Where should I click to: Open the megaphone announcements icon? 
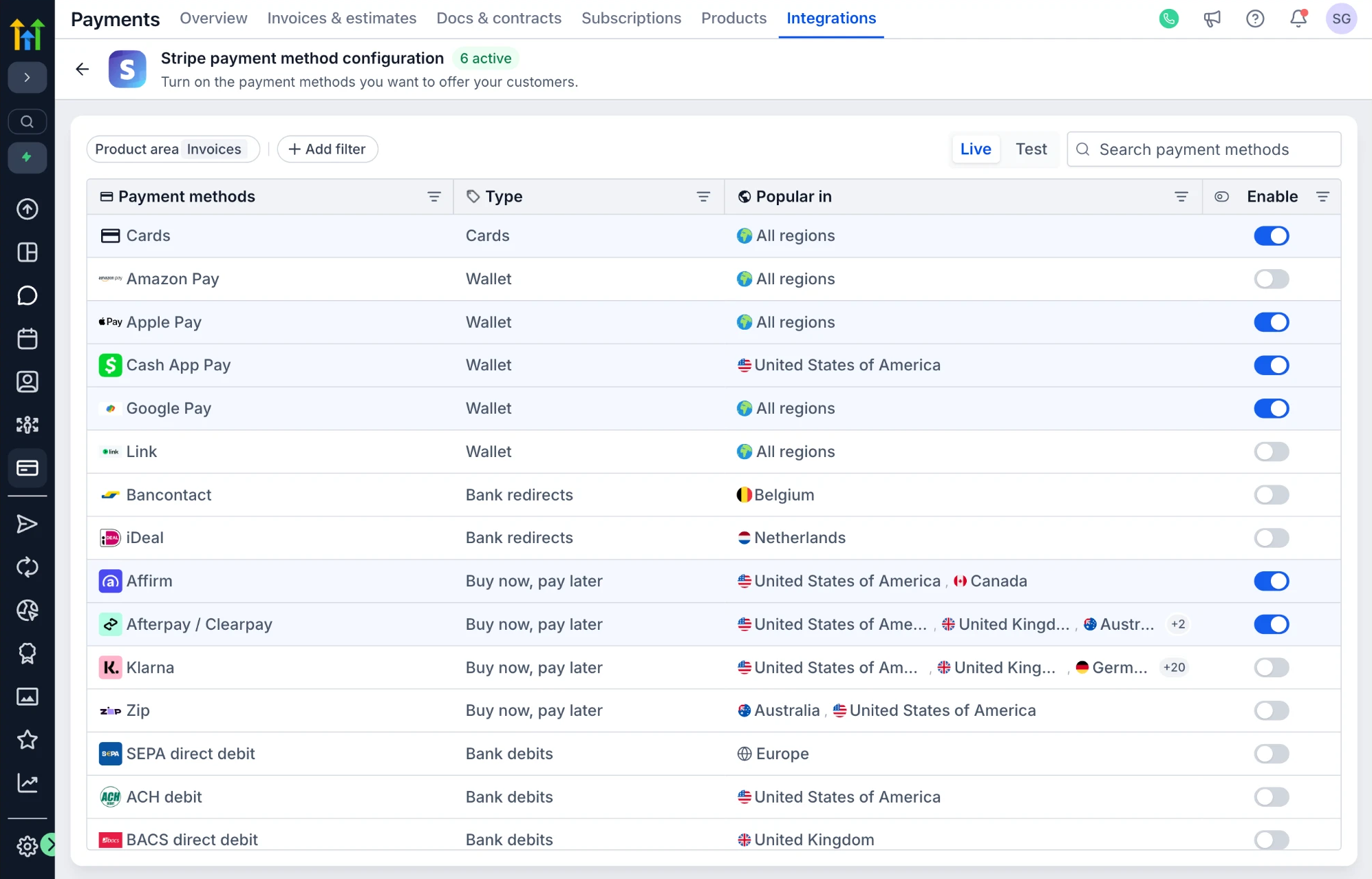(1212, 19)
